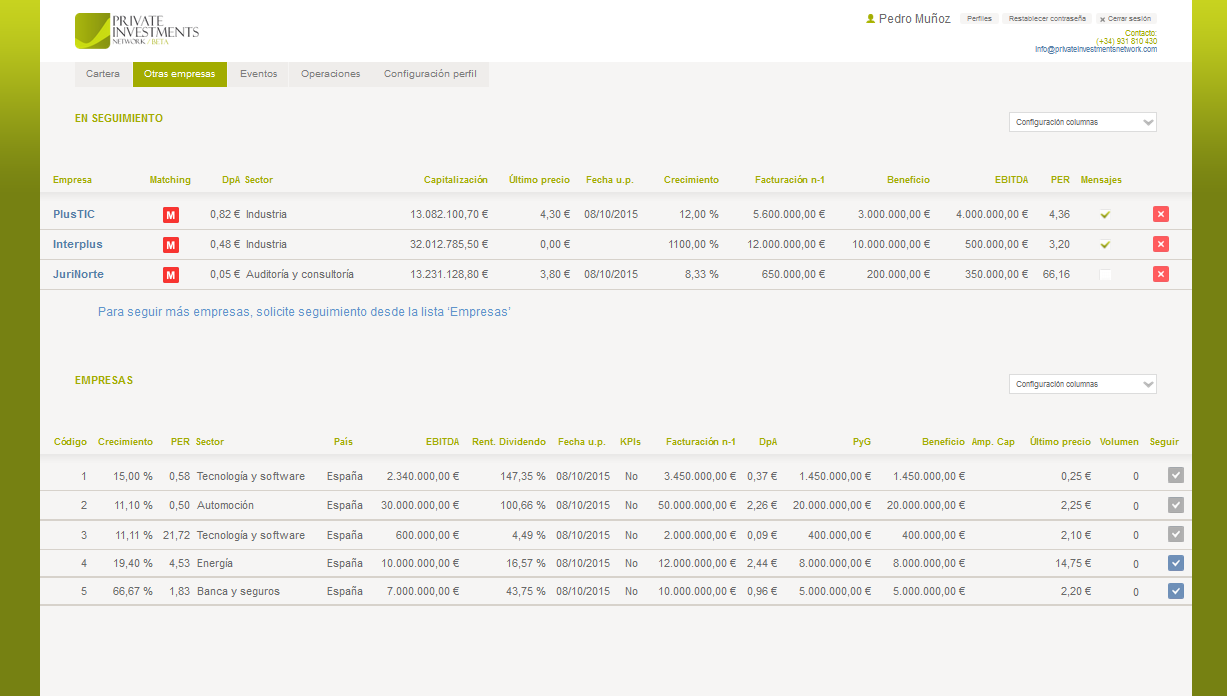1227x696 pixels.
Task: Open the Perfiles menu near the username
Action: 979,19
